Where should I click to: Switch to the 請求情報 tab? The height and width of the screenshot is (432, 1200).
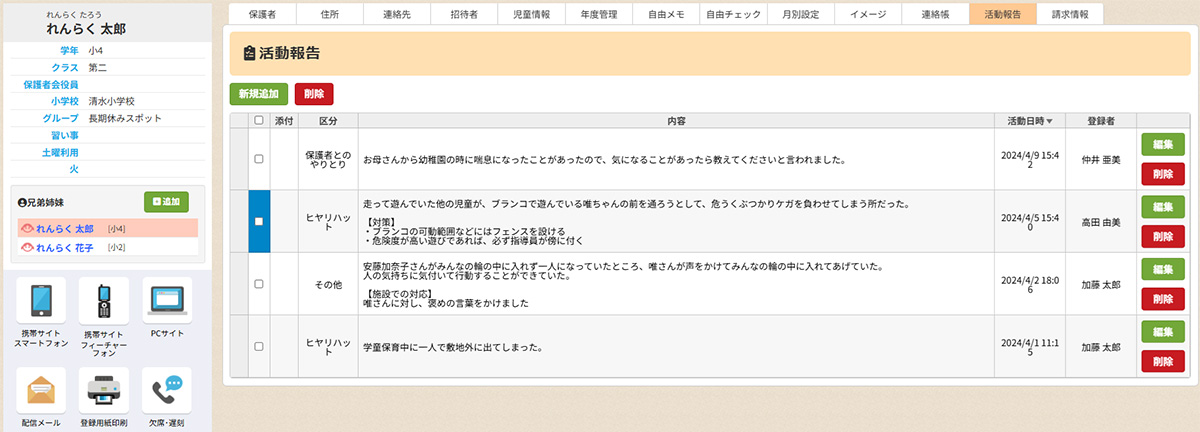[1070, 14]
